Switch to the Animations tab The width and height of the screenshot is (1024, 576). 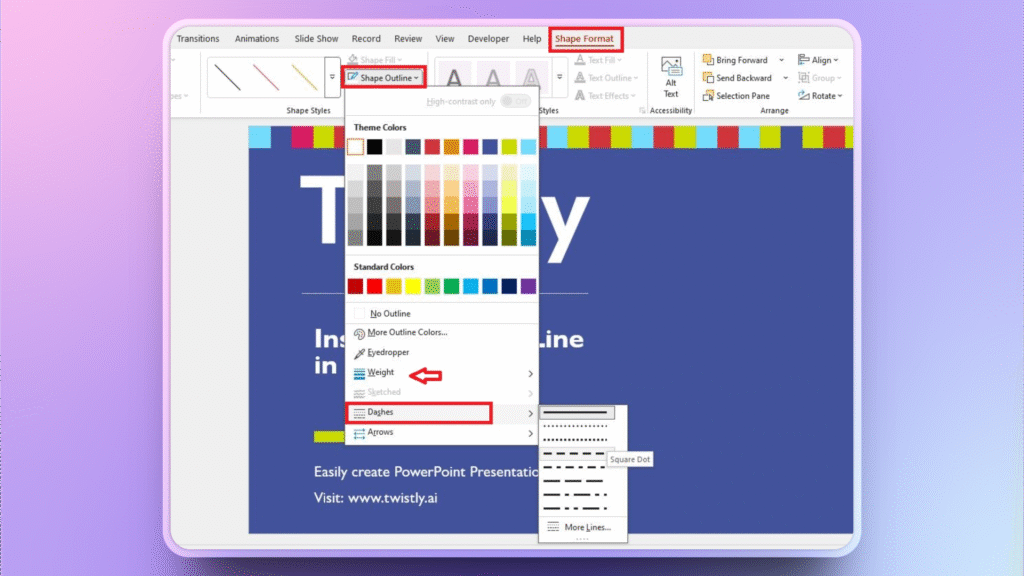(x=257, y=39)
